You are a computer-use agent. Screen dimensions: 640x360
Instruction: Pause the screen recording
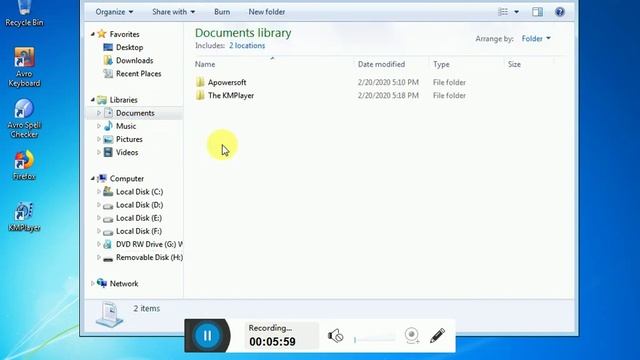point(207,336)
